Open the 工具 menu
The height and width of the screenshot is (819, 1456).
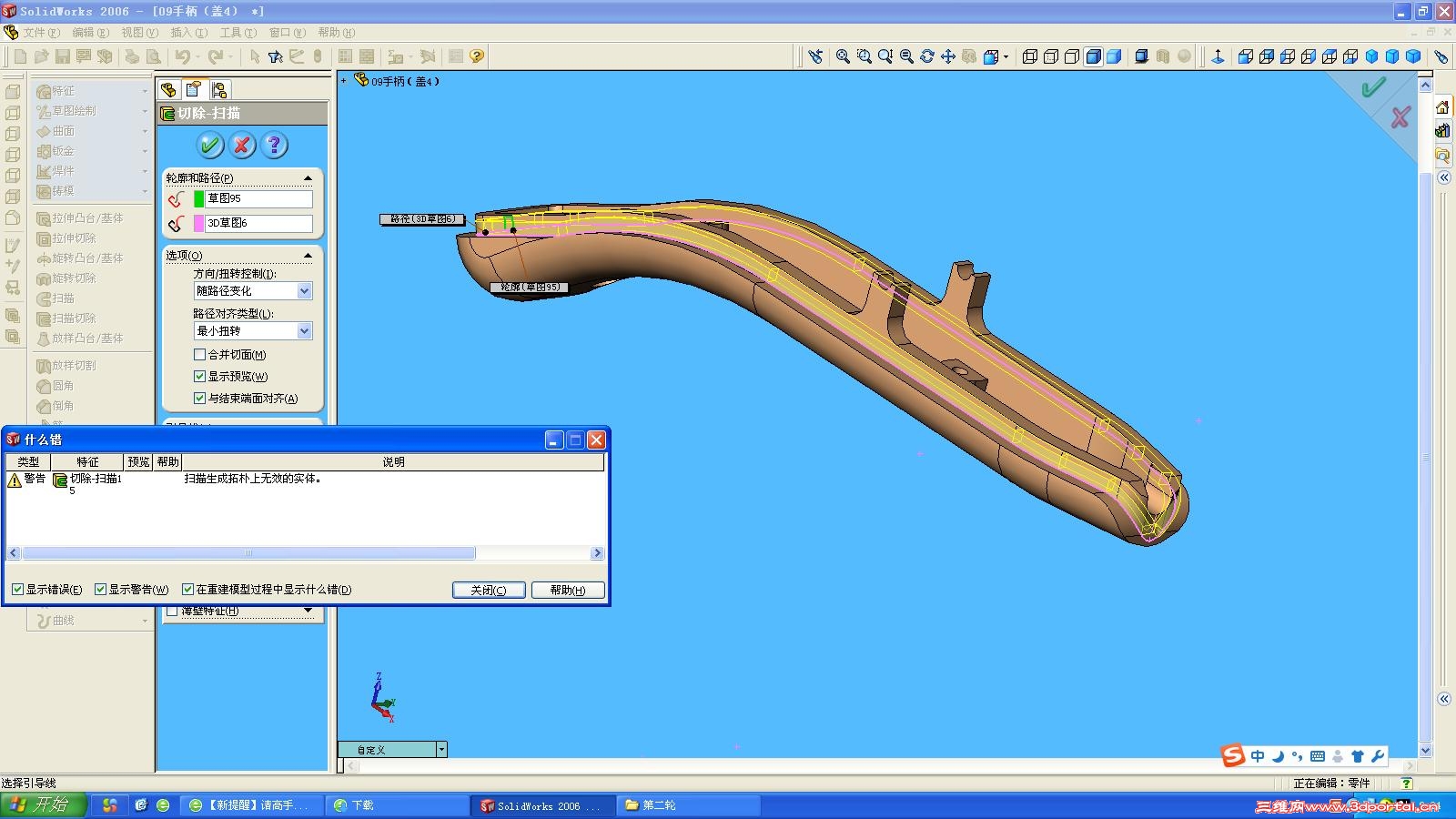tap(238, 33)
